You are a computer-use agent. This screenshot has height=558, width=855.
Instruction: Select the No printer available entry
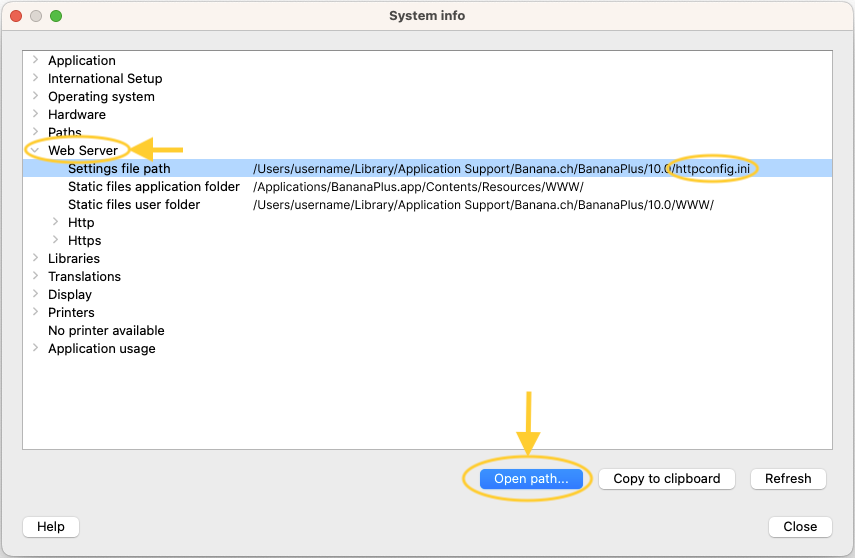click(106, 331)
